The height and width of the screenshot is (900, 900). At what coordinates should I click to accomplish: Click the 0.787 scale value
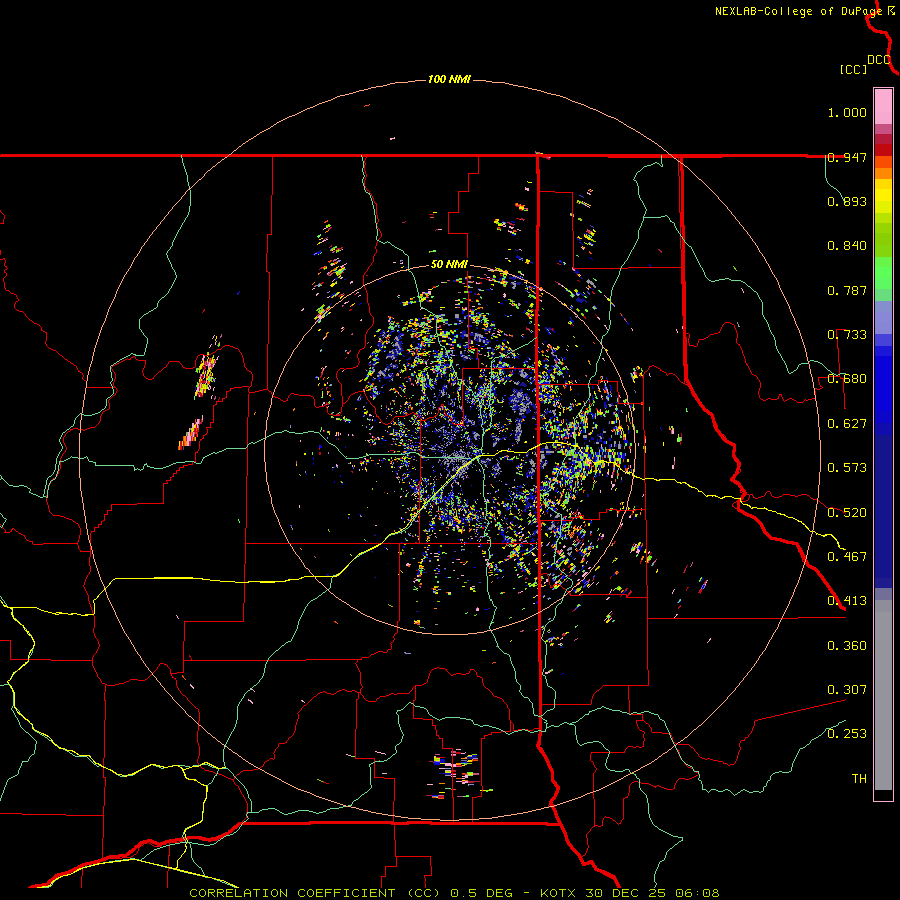click(x=847, y=290)
